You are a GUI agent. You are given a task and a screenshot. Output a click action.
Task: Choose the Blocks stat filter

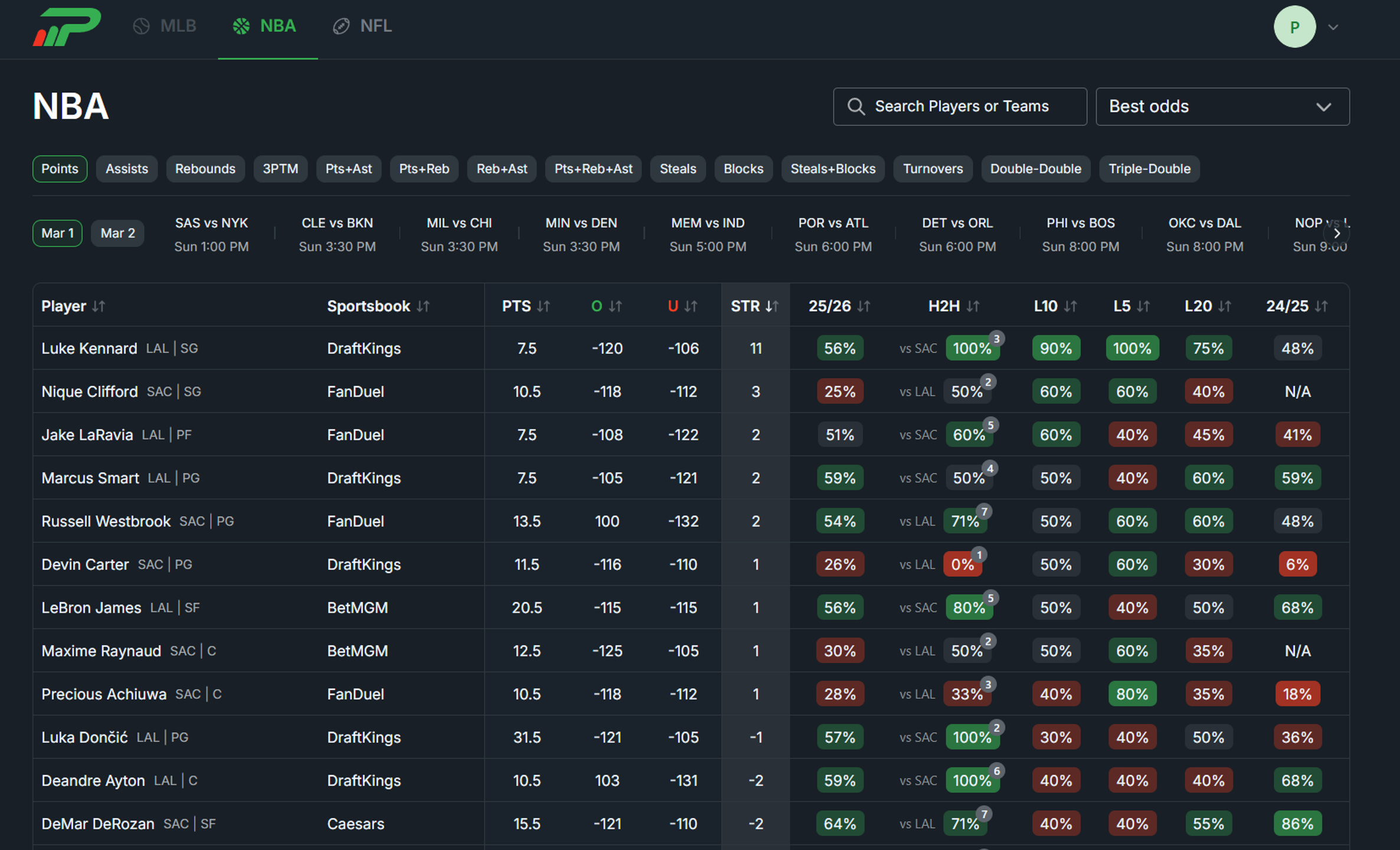coord(744,169)
